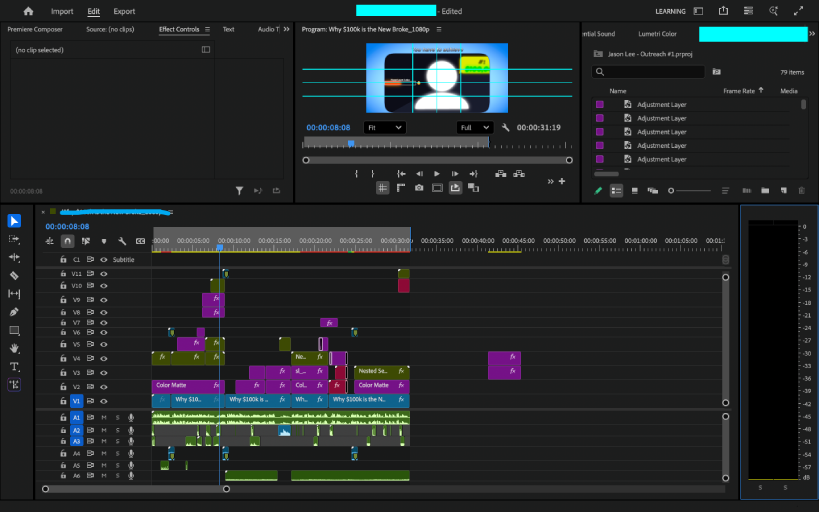Select the Razor tool

[x=14, y=275]
